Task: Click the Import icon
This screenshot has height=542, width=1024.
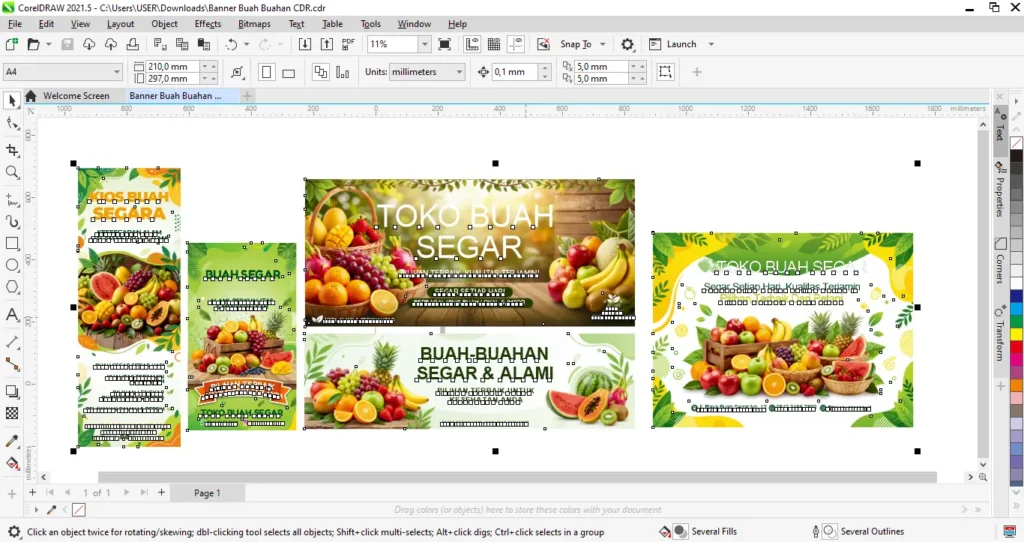Action: [x=304, y=44]
